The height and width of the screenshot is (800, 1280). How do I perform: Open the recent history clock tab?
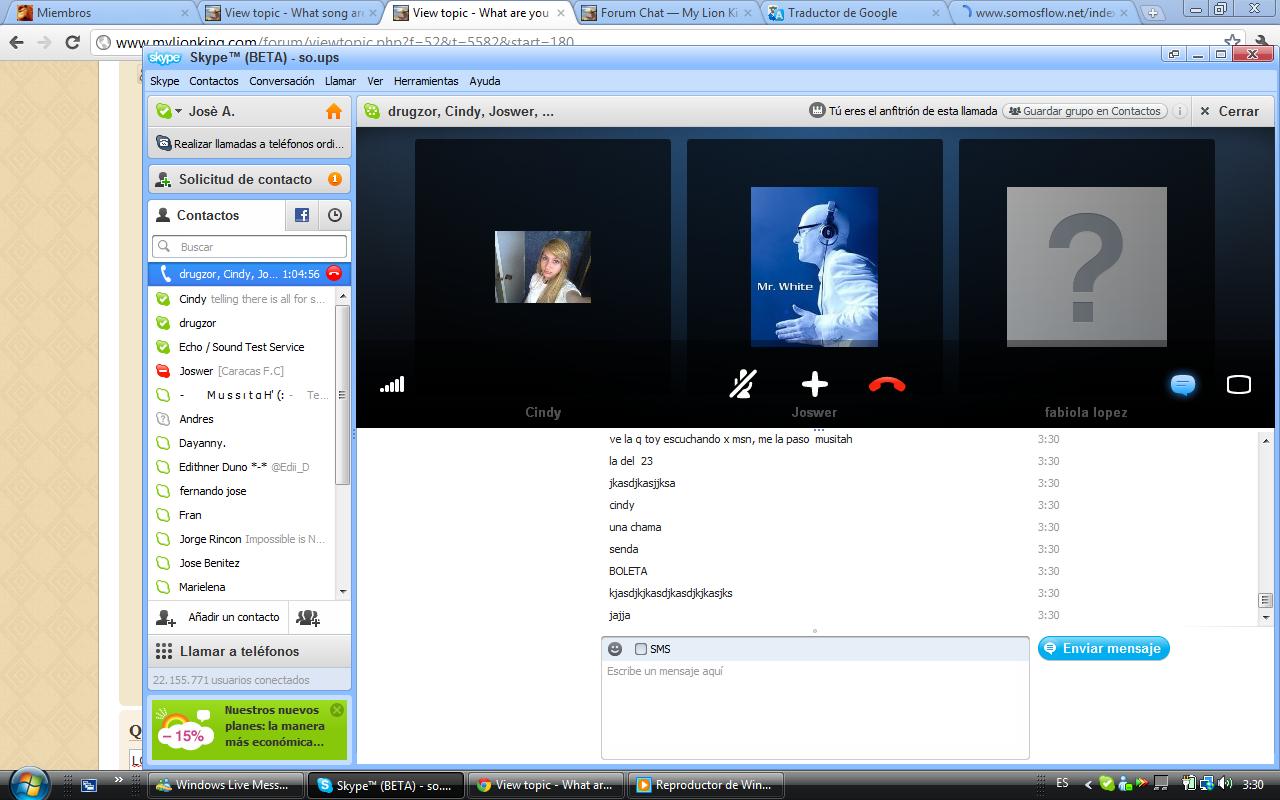334,215
